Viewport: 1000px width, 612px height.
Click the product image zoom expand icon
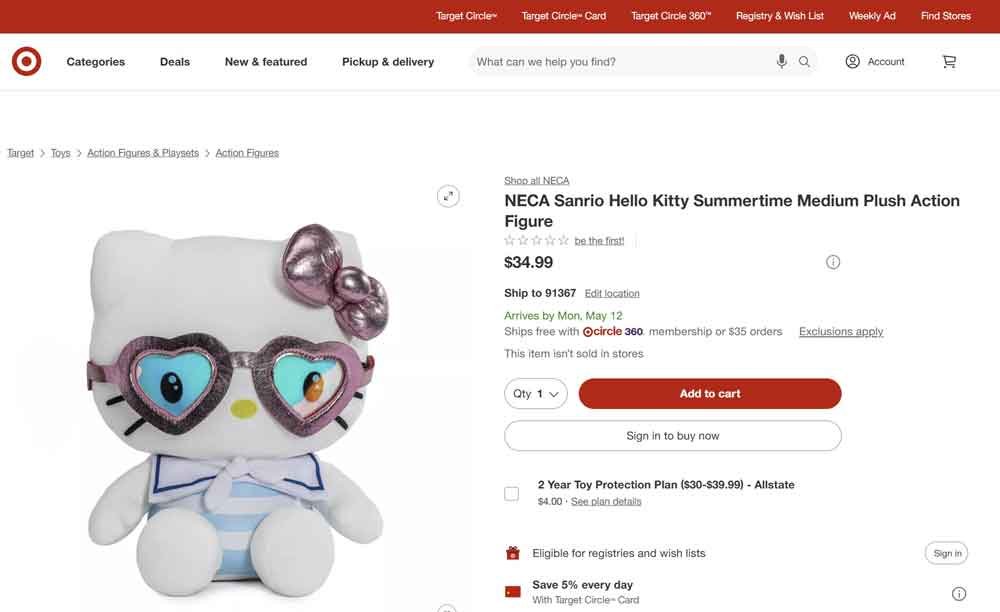point(448,195)
